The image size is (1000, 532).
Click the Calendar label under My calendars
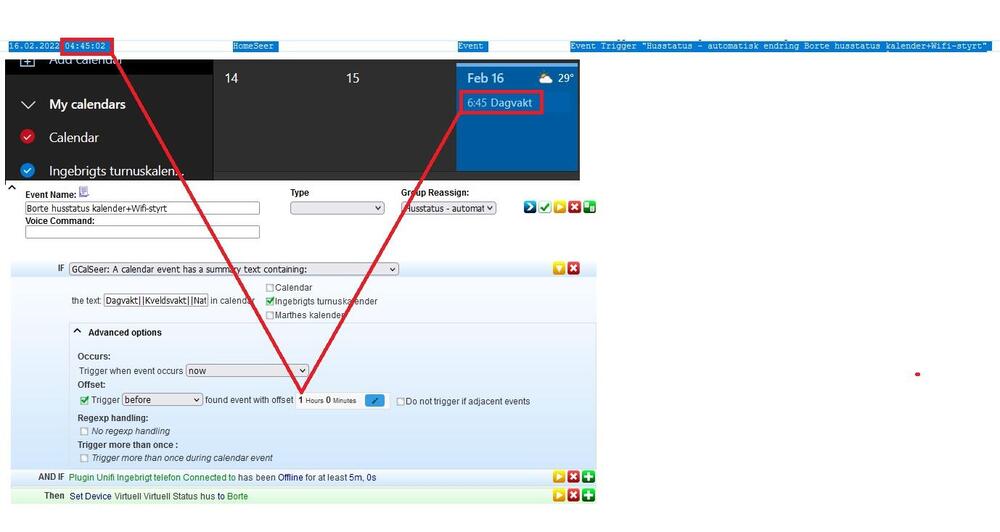(x=74, y=137)
